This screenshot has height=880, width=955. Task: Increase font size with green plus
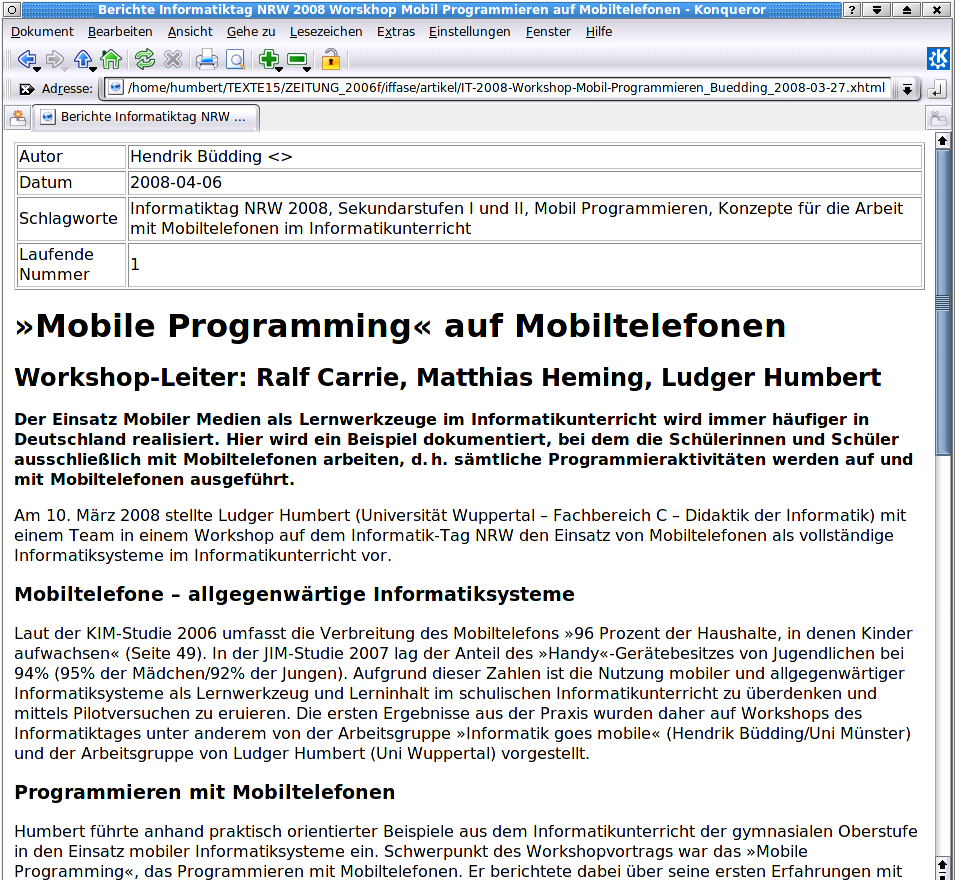pos(269,60)
